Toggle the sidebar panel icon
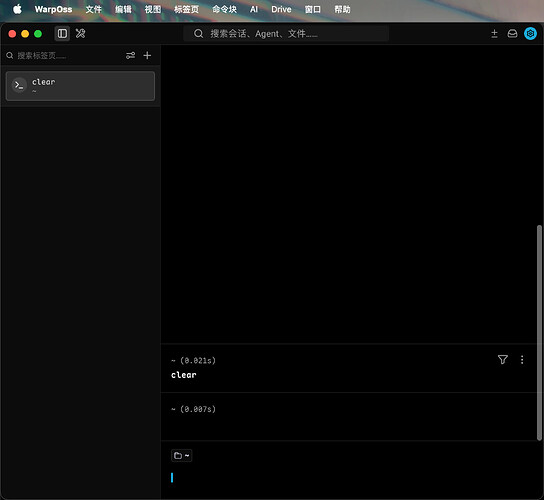 point(62,34)
